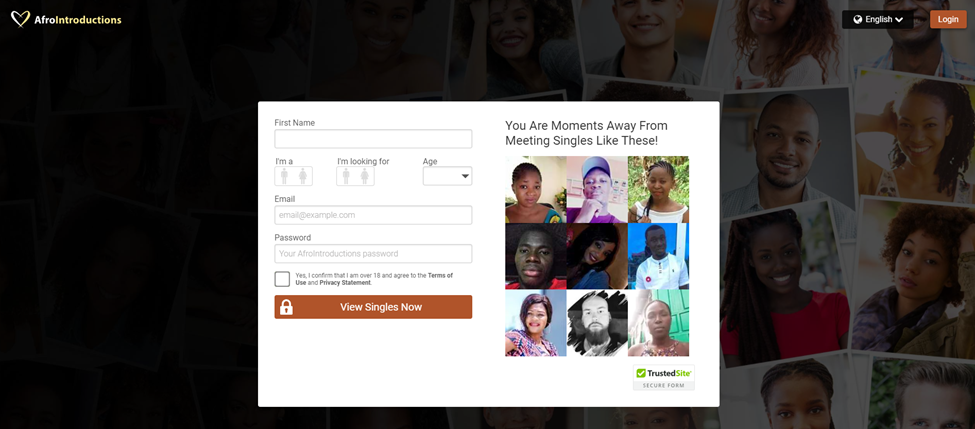The width and height of the screenshot is (975, 429).
Task: Open the Age dropdown
Action: point(448,176)
